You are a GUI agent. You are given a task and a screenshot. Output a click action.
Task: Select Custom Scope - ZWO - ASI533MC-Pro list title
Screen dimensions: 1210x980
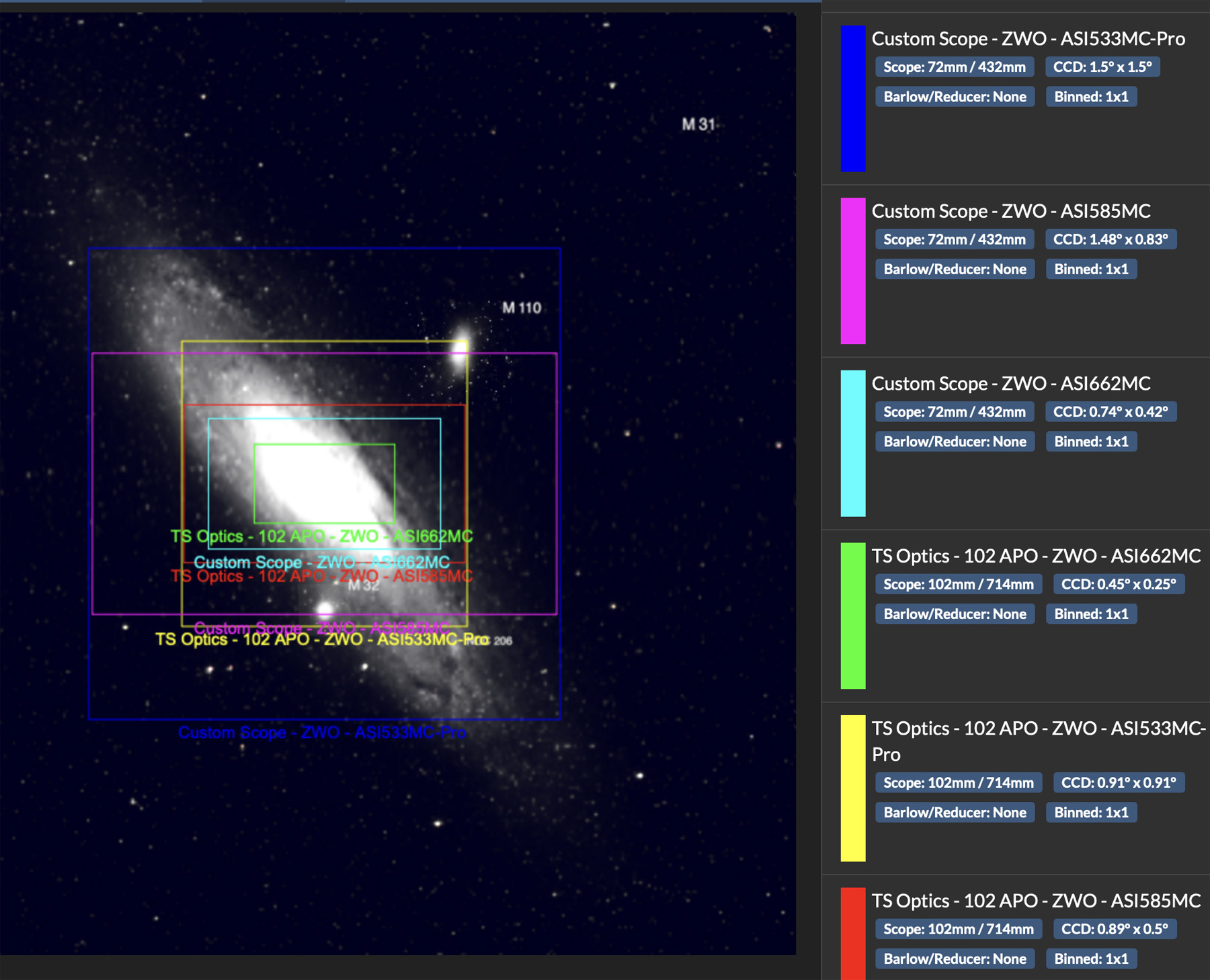coord(1028,39)
